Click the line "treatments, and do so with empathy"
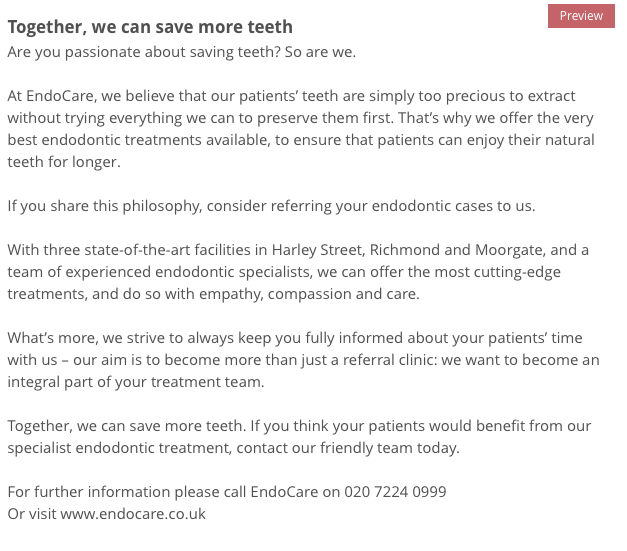 coord(213,294)
